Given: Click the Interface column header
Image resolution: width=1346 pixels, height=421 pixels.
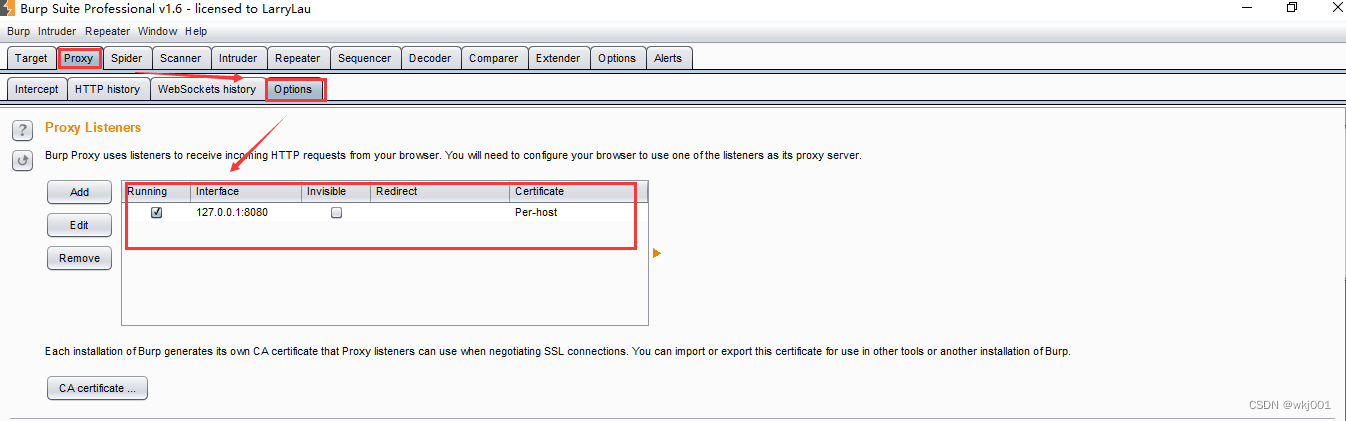Looking at the screenshot, I should point(247,191).
